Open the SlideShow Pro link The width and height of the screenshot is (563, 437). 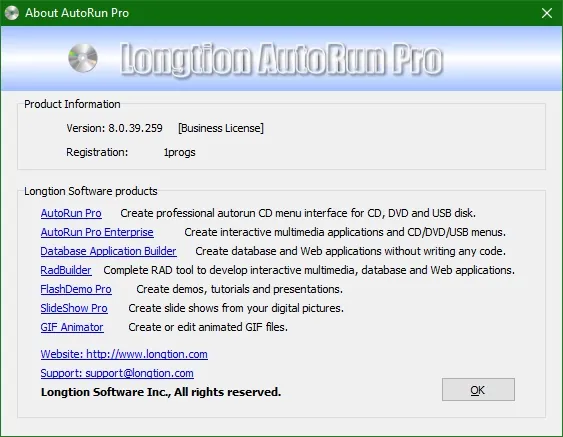click(74, 308)
